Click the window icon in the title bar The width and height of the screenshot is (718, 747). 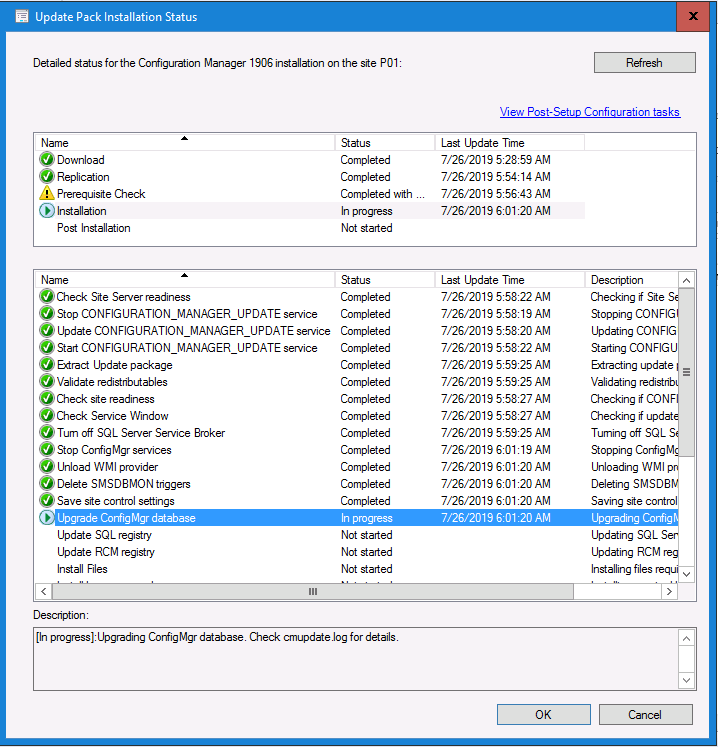point(22,17)
